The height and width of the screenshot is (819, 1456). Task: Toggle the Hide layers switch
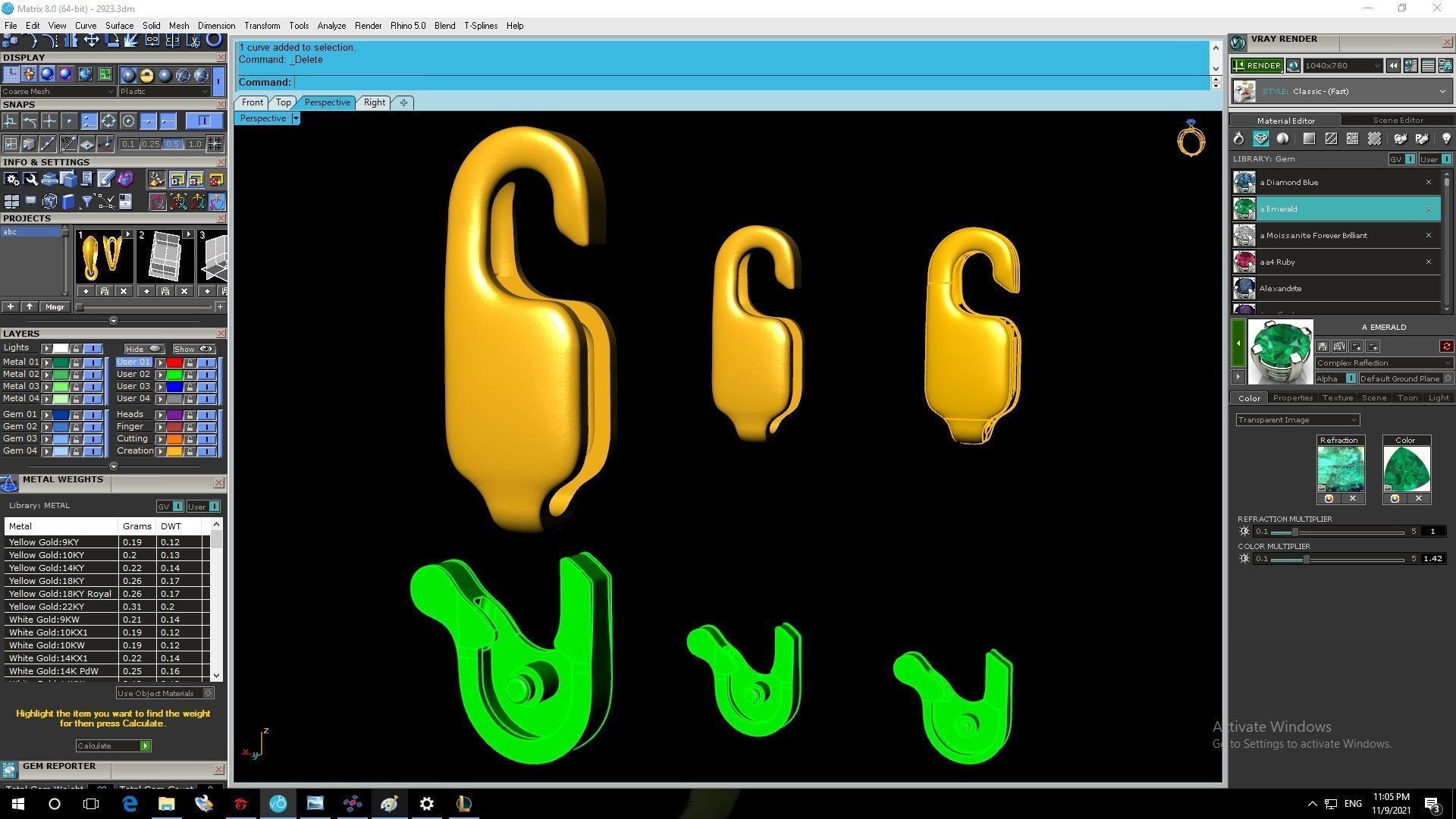click(x=144, y=349)
